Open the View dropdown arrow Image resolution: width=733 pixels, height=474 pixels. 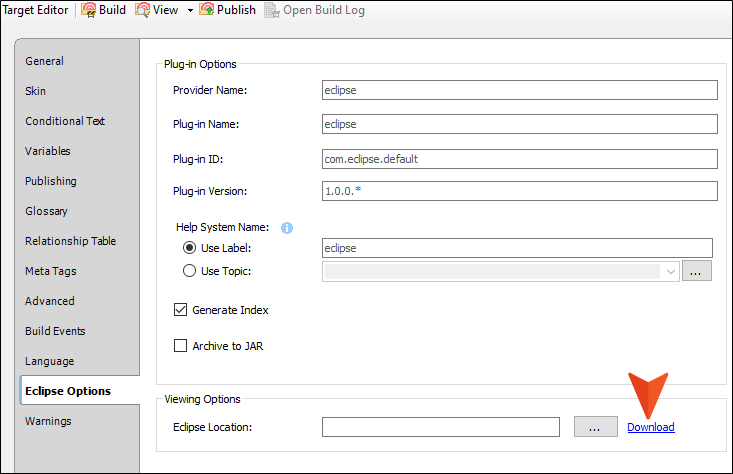coord(190,10)
